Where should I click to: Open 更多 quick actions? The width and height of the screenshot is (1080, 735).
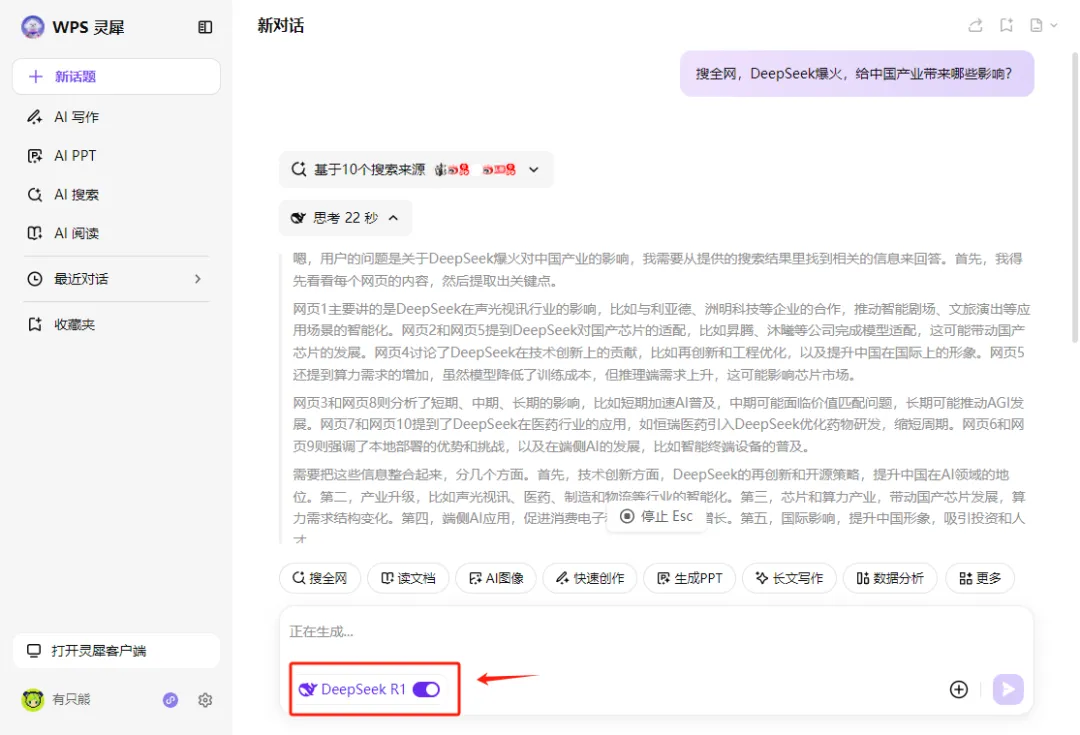(x=980, y=578)
